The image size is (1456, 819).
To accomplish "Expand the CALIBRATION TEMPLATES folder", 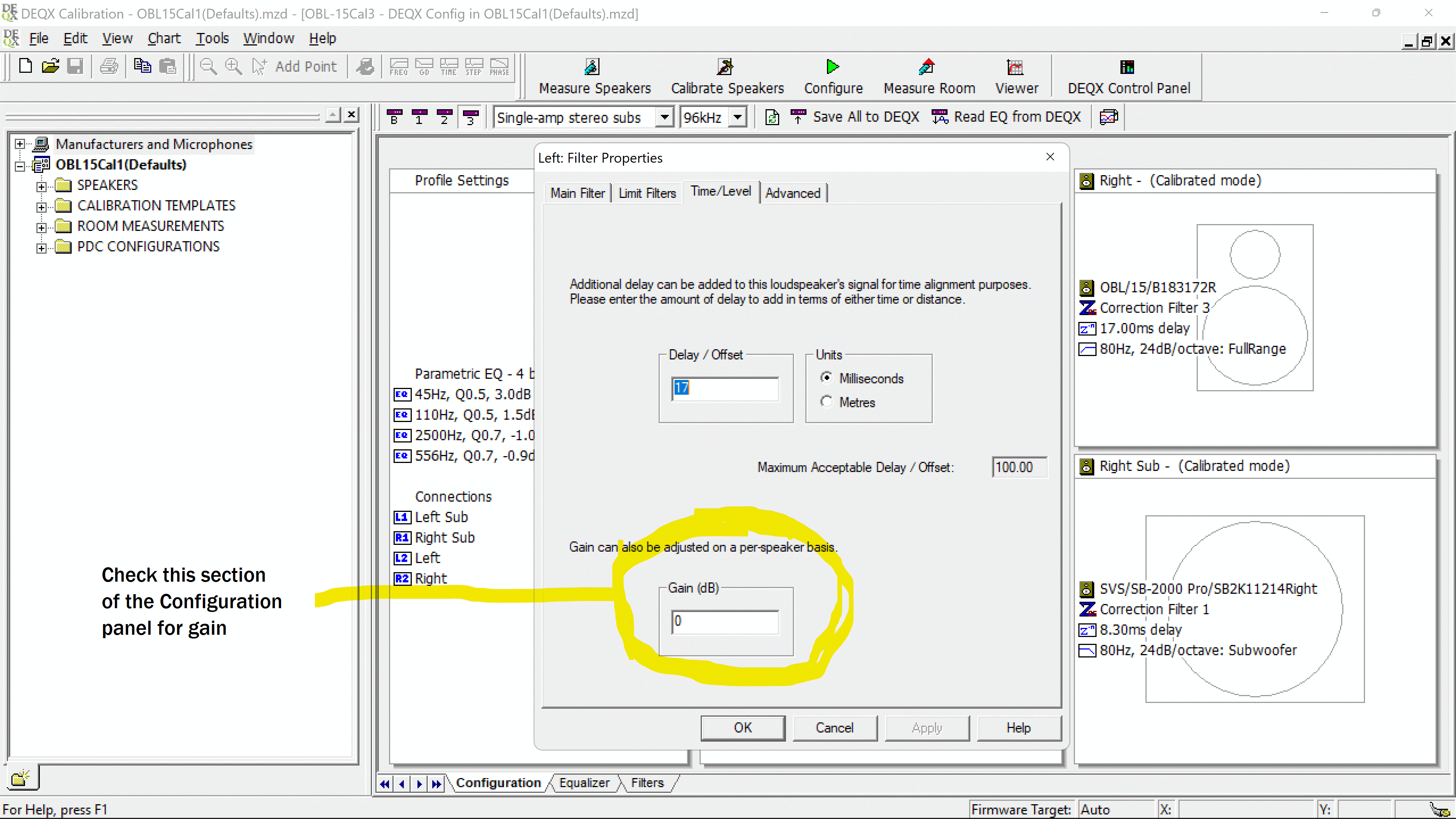I will (41, 207).
